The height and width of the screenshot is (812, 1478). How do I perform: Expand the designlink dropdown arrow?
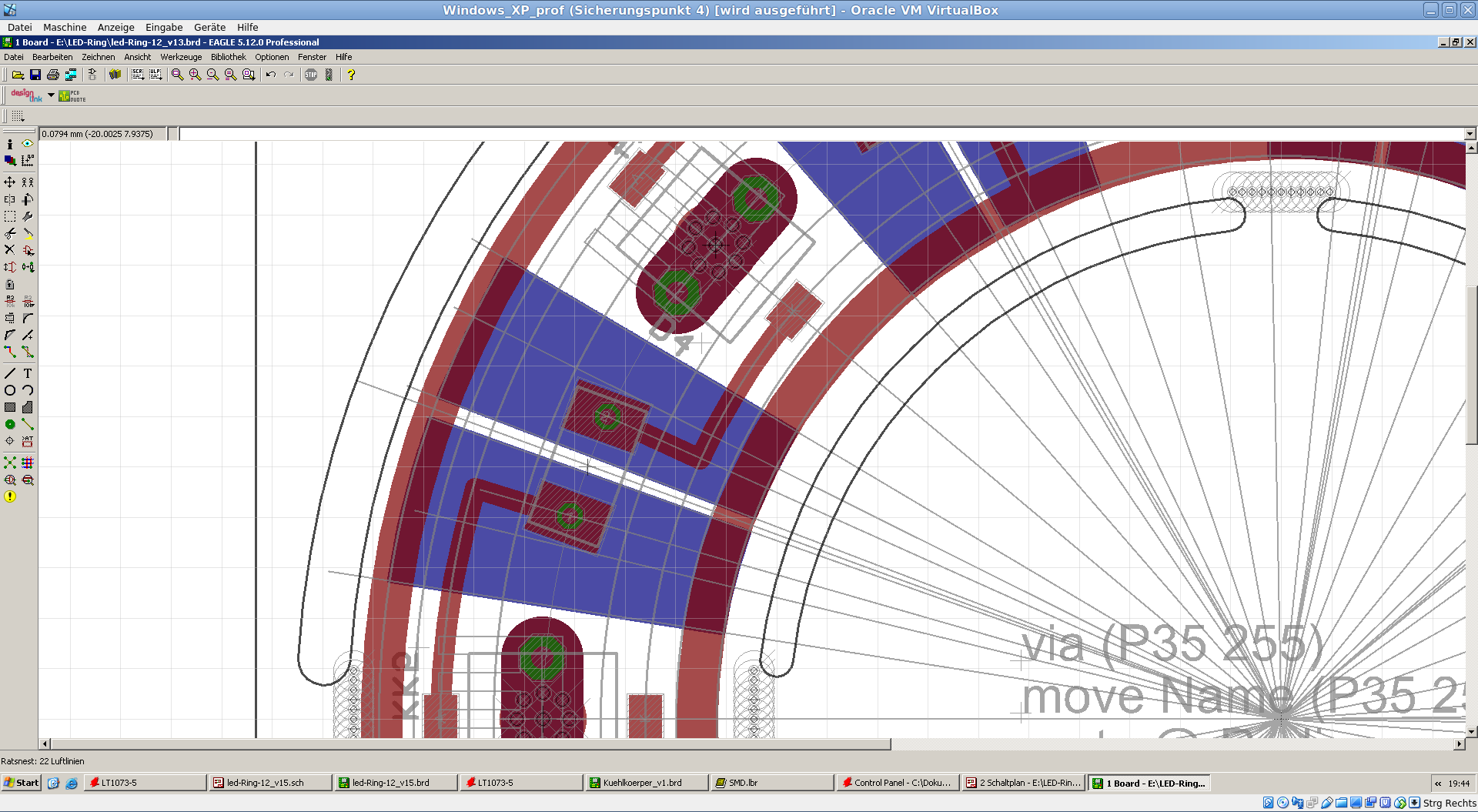(x=52, y=95)
